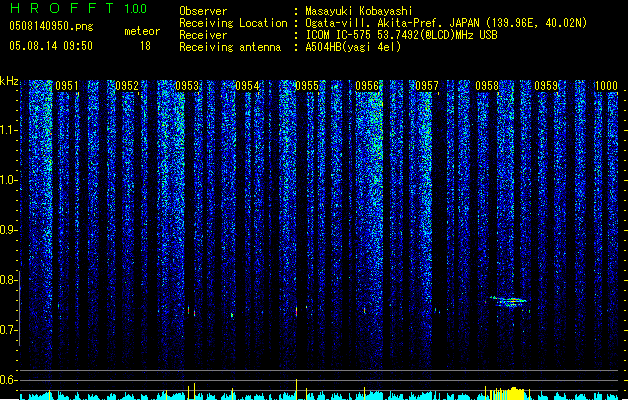The width and height of the screenshot is (629, 400).
Task: Click the 0955 time marker
Action: coord(307,86)
